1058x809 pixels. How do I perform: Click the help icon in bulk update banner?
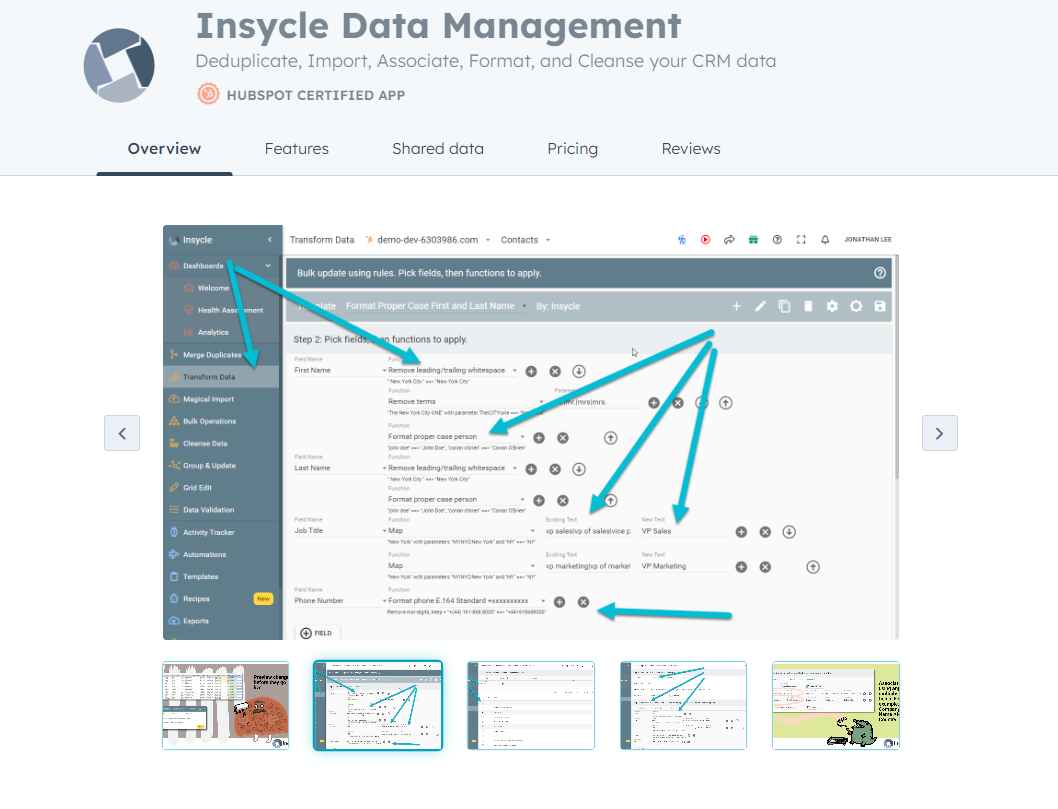(x=880, y=273)
